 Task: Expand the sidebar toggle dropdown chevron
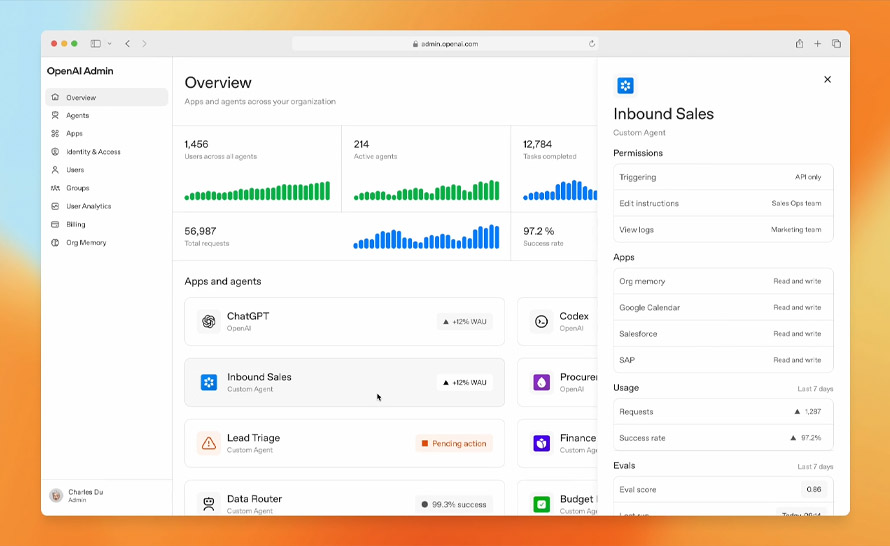pos(109,44)
